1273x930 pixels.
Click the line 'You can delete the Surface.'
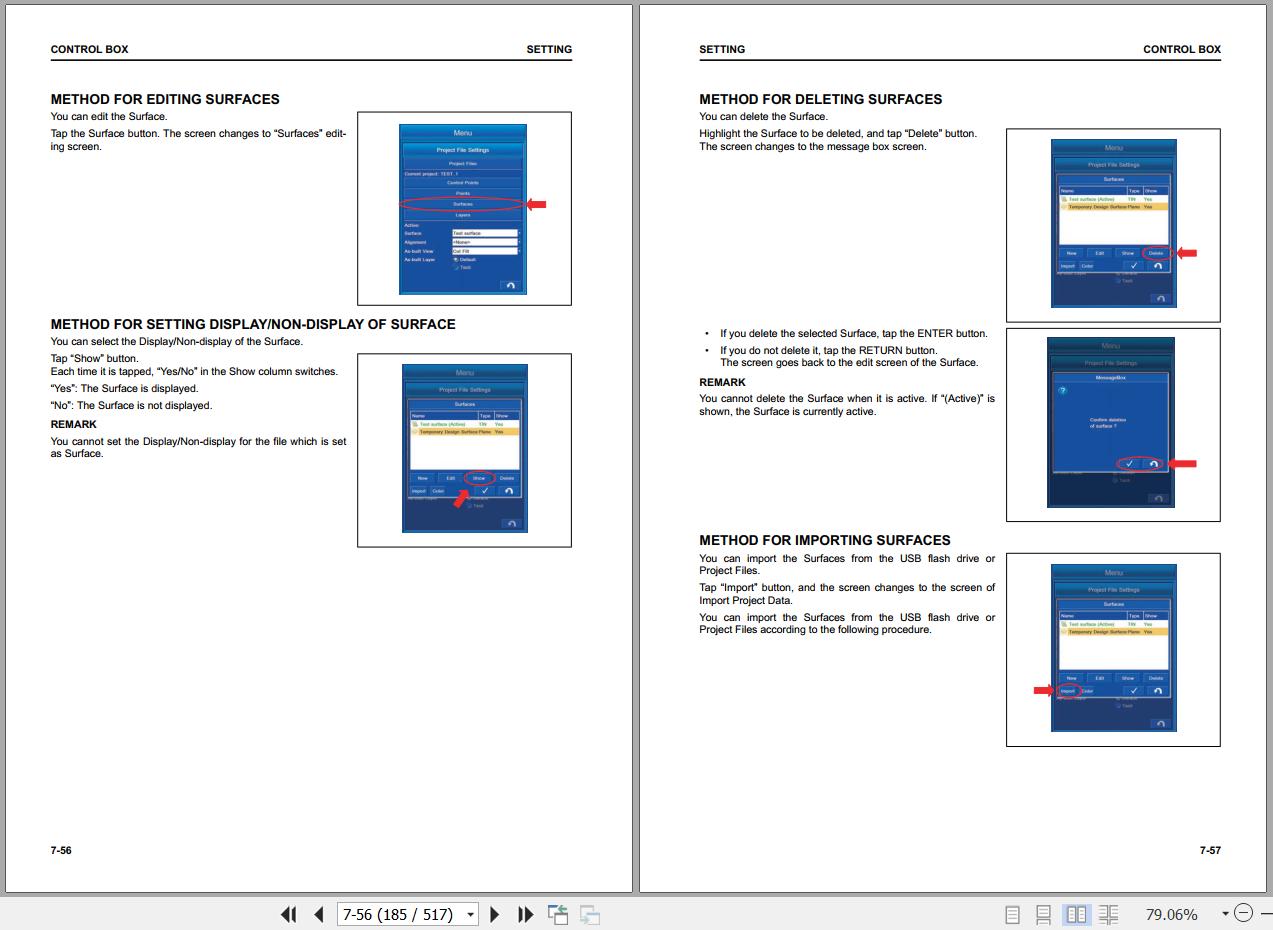pyautogui.click(x=763, y=116)
